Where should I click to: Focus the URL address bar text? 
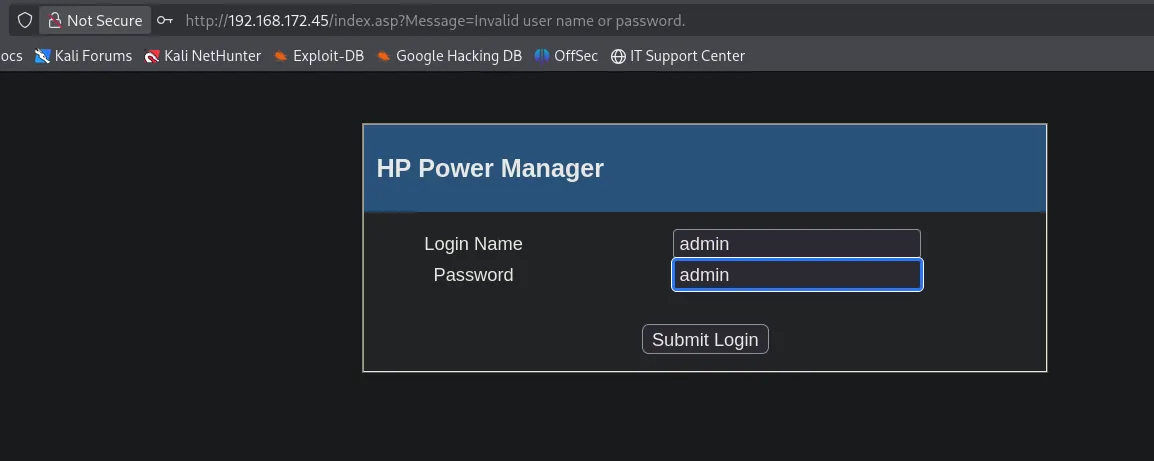pyautogui.click(x=435, y=21)
